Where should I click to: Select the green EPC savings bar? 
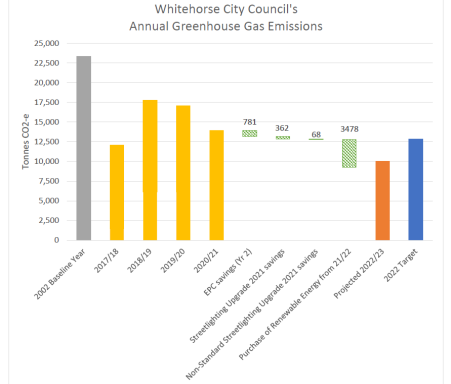pyautogui.click(x=250, y=133)
